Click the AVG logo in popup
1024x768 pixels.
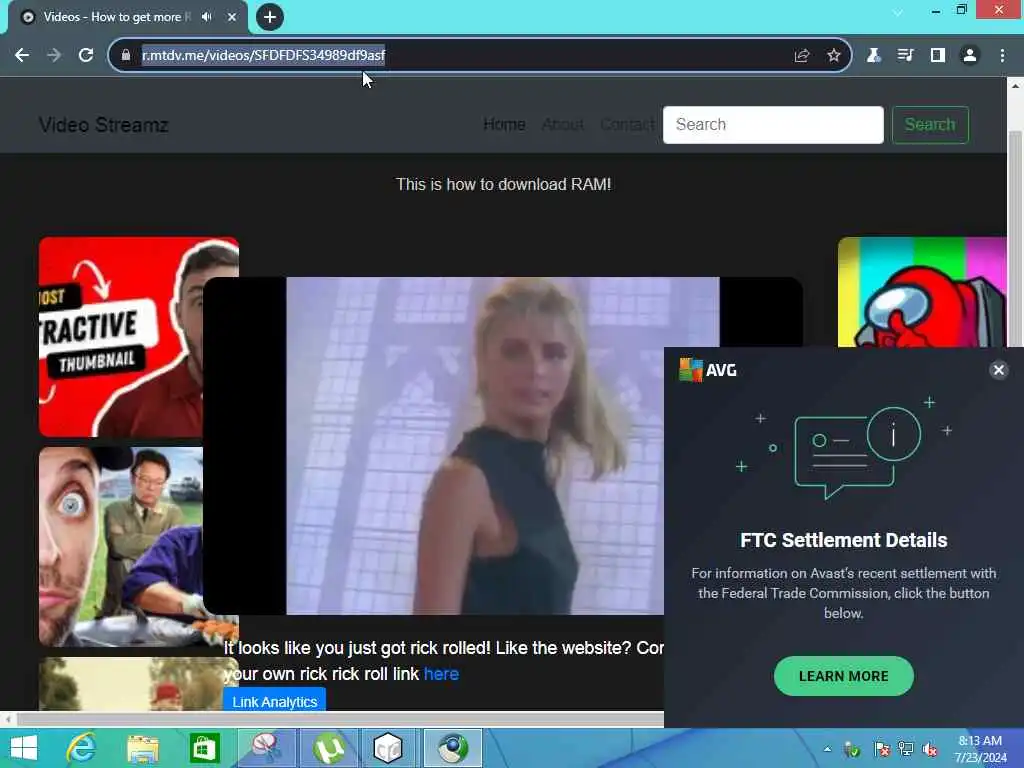[x=708, y=370]
